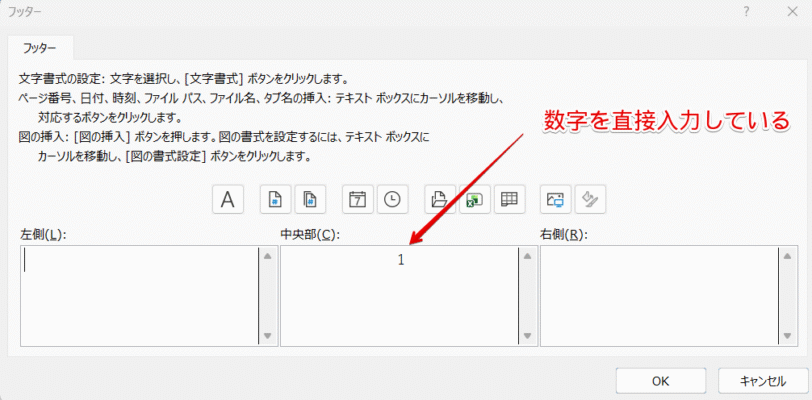Insert file path folder icon
Image resolution: width=812 pixels, height=400 pixels.
(440, 199)
